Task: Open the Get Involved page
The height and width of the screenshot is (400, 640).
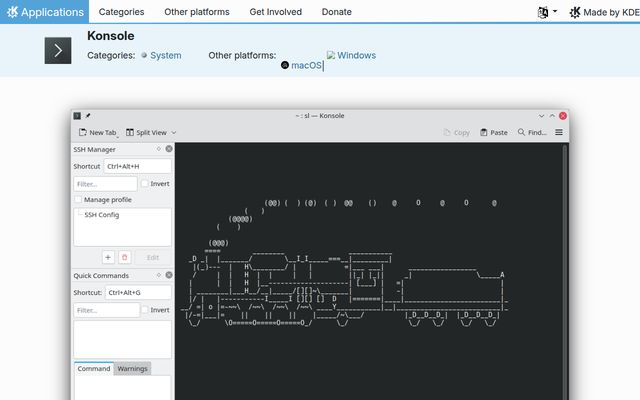Action: 276,12
